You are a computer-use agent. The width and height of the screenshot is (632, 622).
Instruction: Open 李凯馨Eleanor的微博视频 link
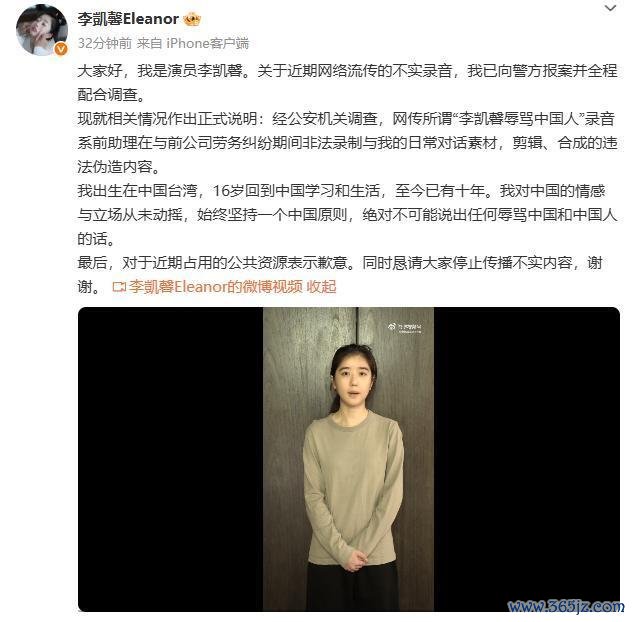click(216, 287)
